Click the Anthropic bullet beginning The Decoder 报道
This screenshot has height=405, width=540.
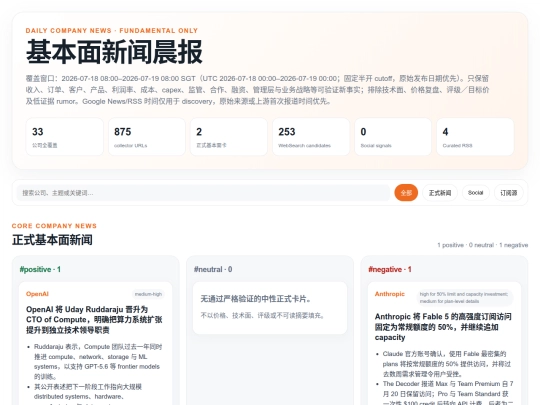(448, 393)
